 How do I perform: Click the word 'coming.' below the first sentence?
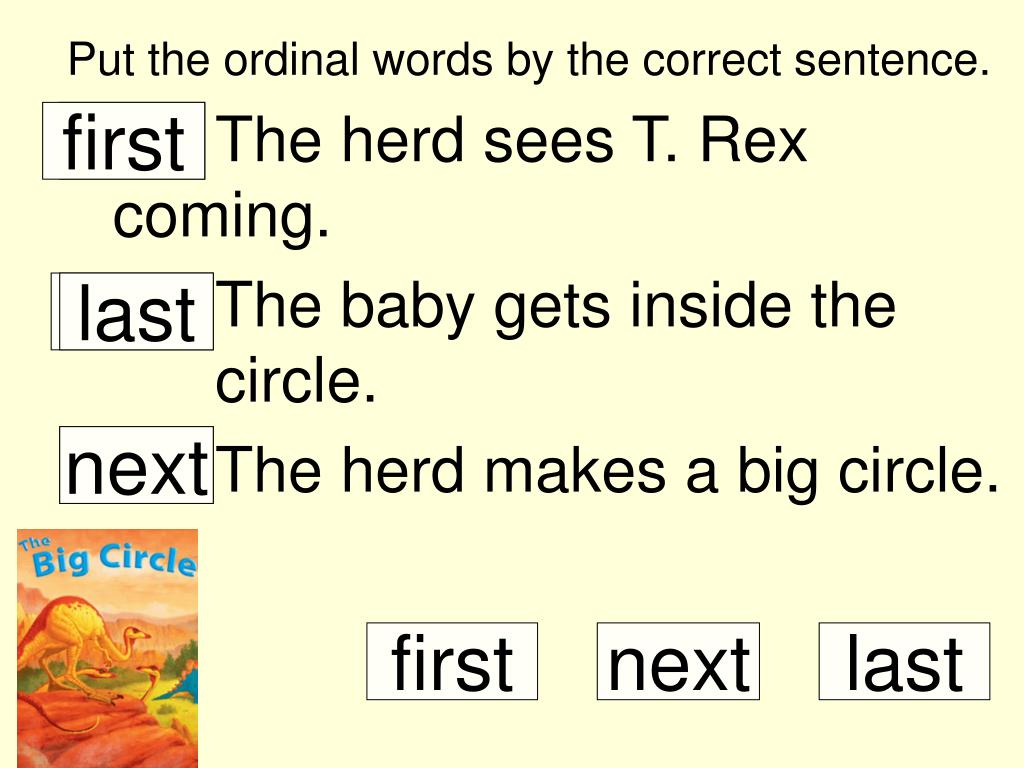point(221,217)
